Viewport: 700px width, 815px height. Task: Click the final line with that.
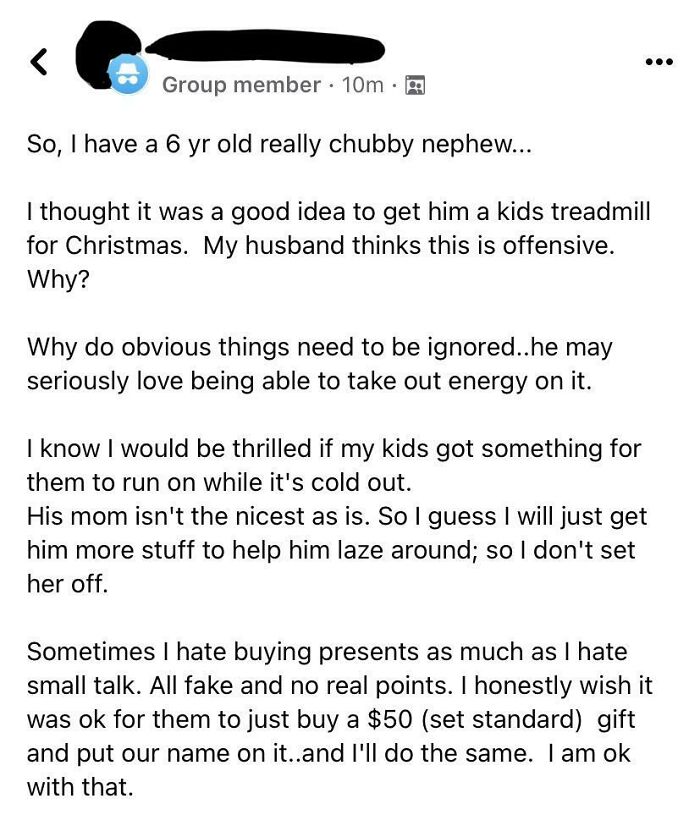tap(80, 787)
